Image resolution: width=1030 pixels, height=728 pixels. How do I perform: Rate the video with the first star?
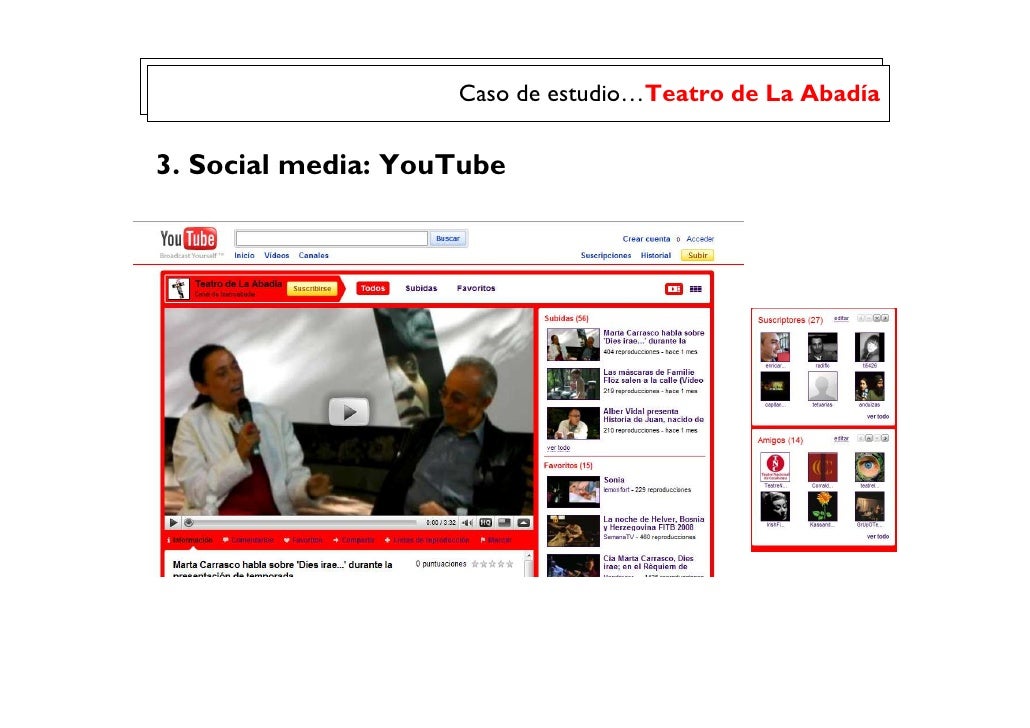pos(475,564)
